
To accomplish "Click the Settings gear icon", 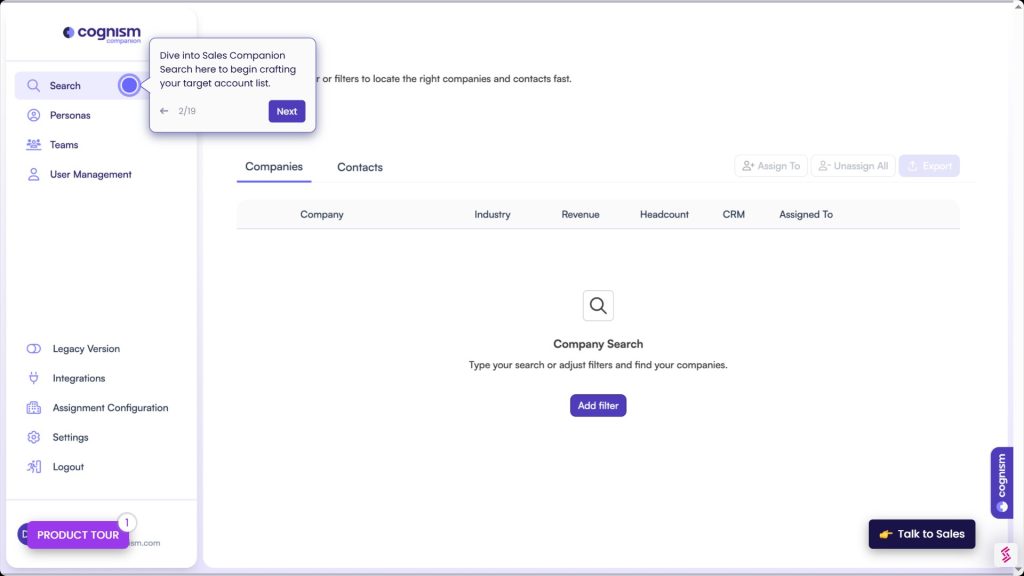I will [31, 437].
